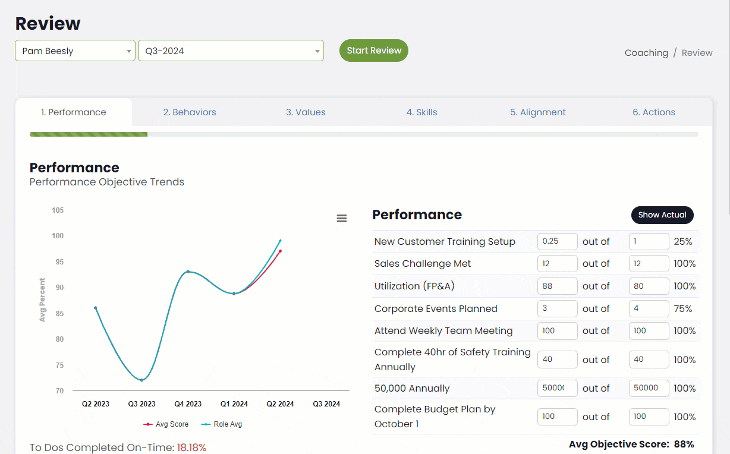Click the Q3 2024 axis label
This screenshot has width=730, height=454.
(326, 404)
